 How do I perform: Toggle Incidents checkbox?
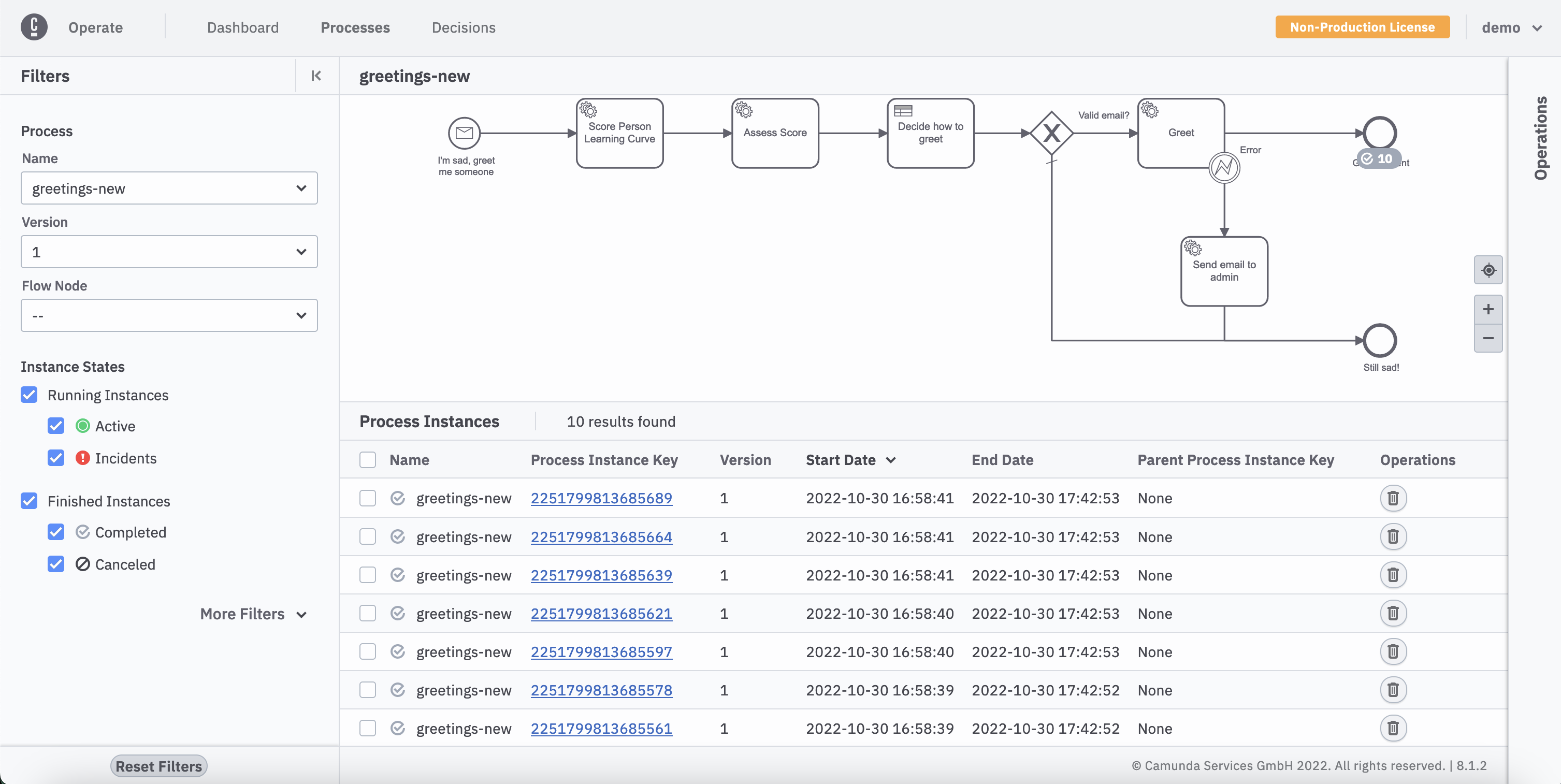(56, 458)
